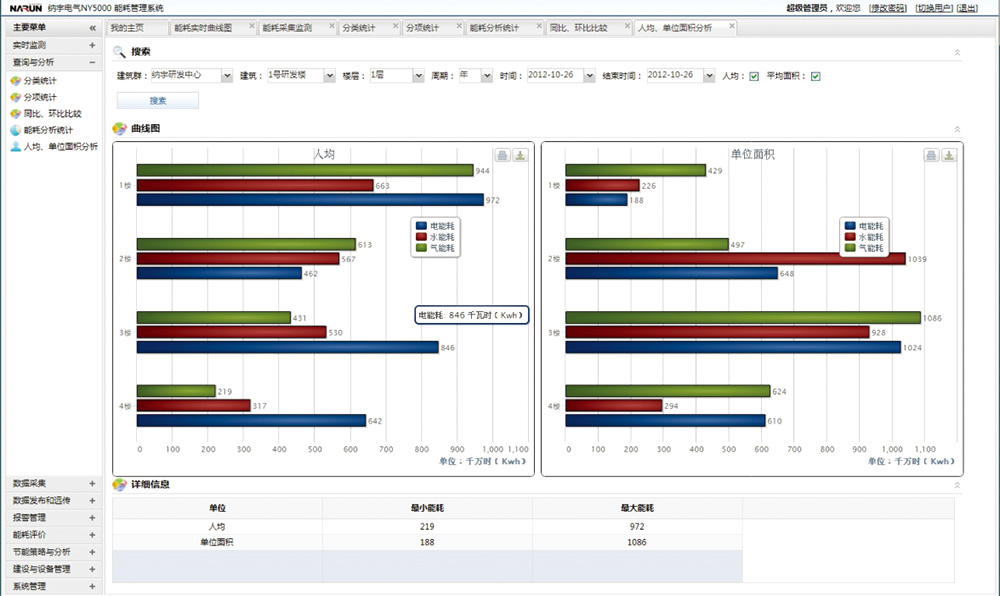Close the 人均、单位面积分析 tab
The height and width of the screenshot is (596, 1000).
732,26
